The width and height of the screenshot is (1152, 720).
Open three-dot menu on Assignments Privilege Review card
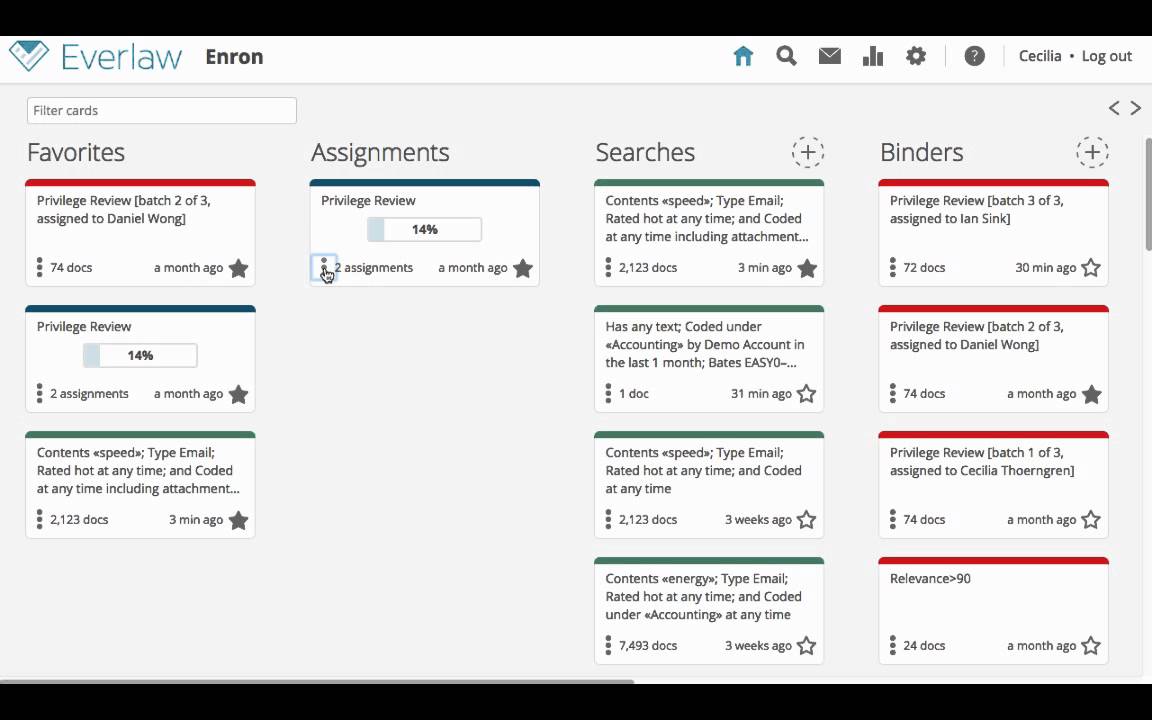pos(324,267)
